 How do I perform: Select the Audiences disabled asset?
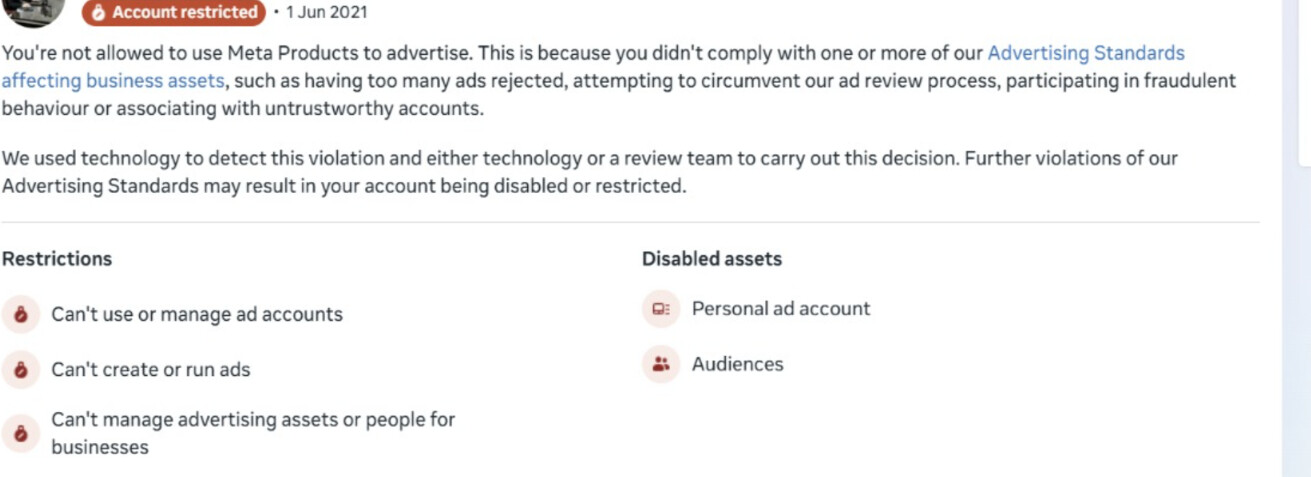coord(713,365)
